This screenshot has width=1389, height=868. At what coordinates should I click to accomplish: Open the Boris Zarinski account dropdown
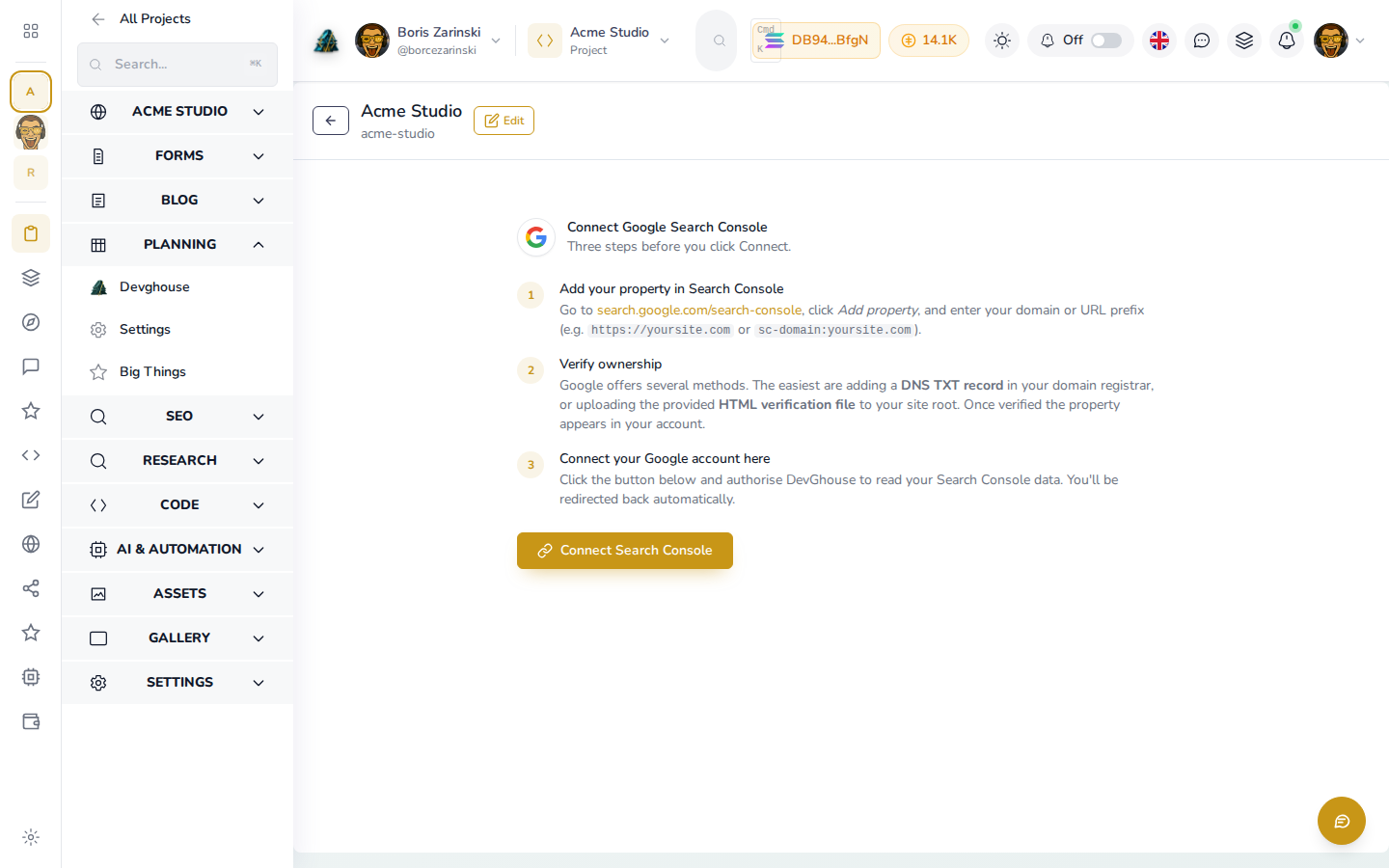pos(428,41)
